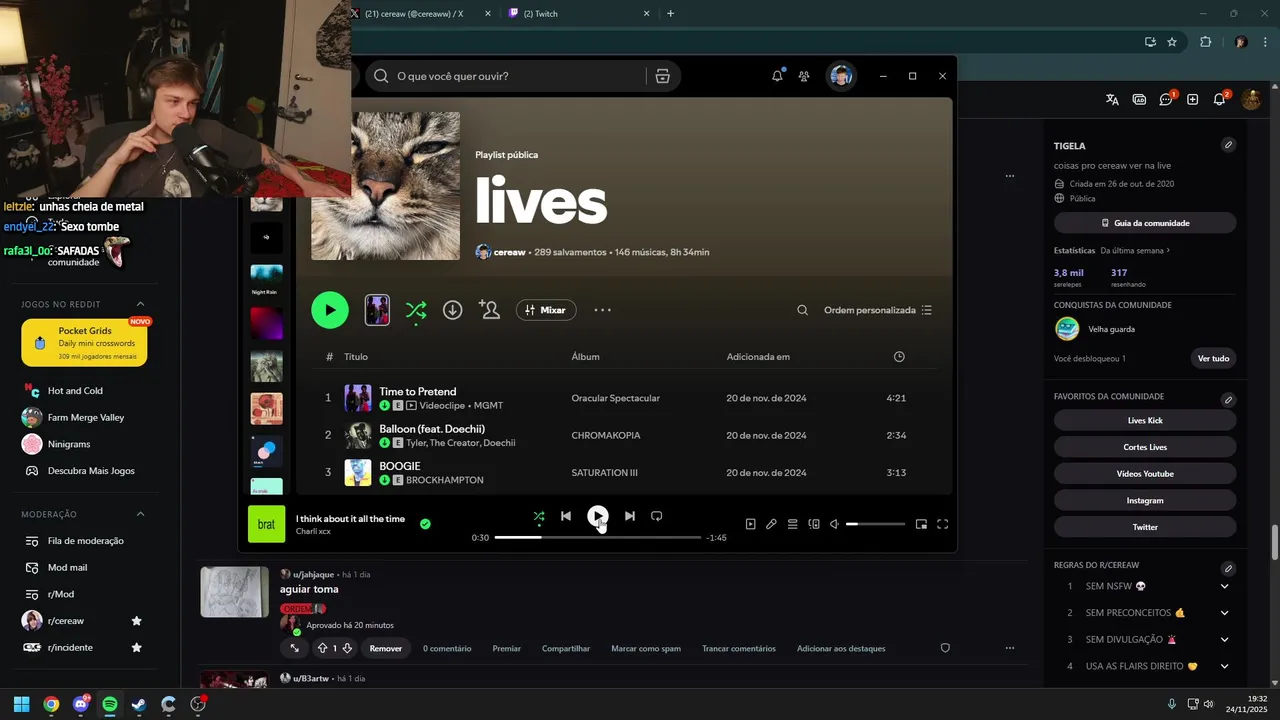Click the Mixar button

pos(546,310)
